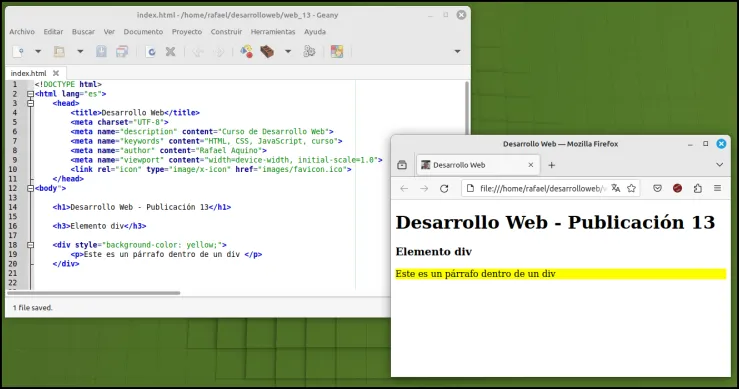Click the Firefox address bar URL field

click(x=543, y=189)
